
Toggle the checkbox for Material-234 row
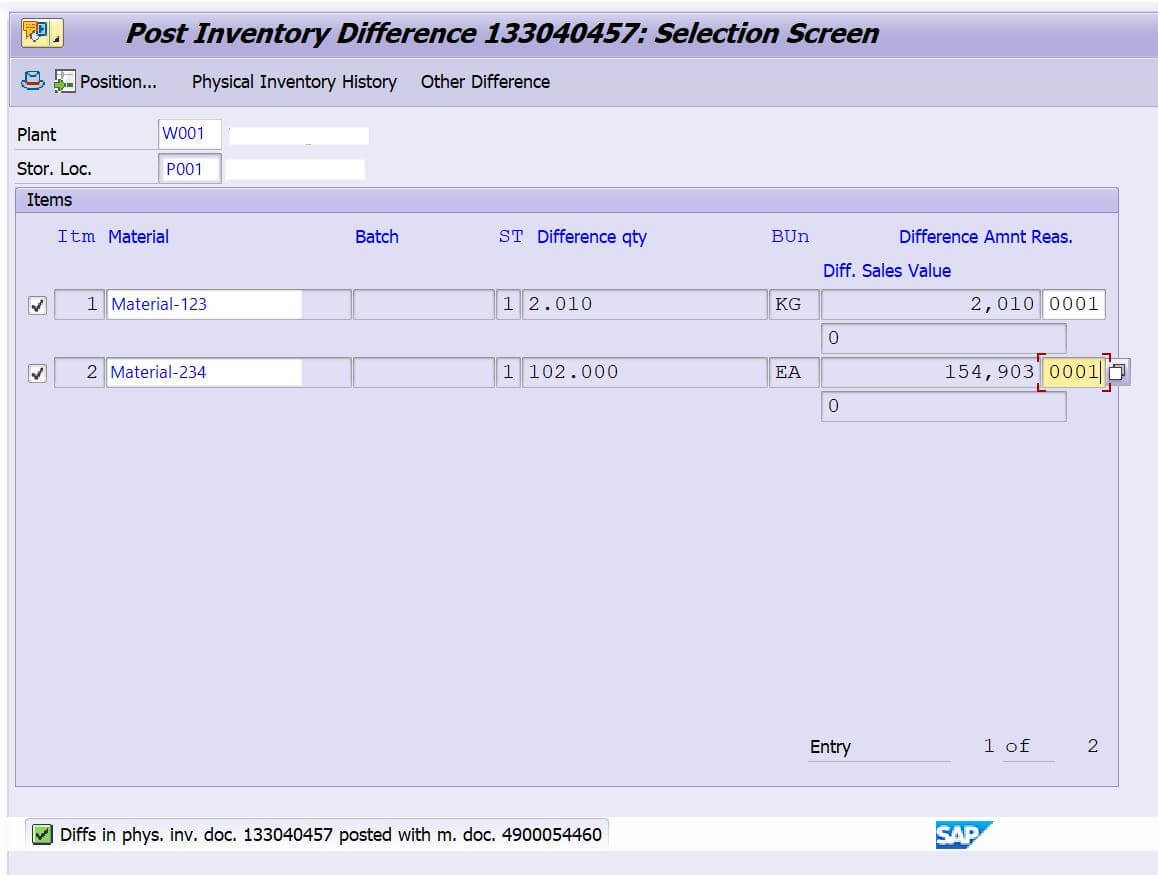tap(38, 374)
